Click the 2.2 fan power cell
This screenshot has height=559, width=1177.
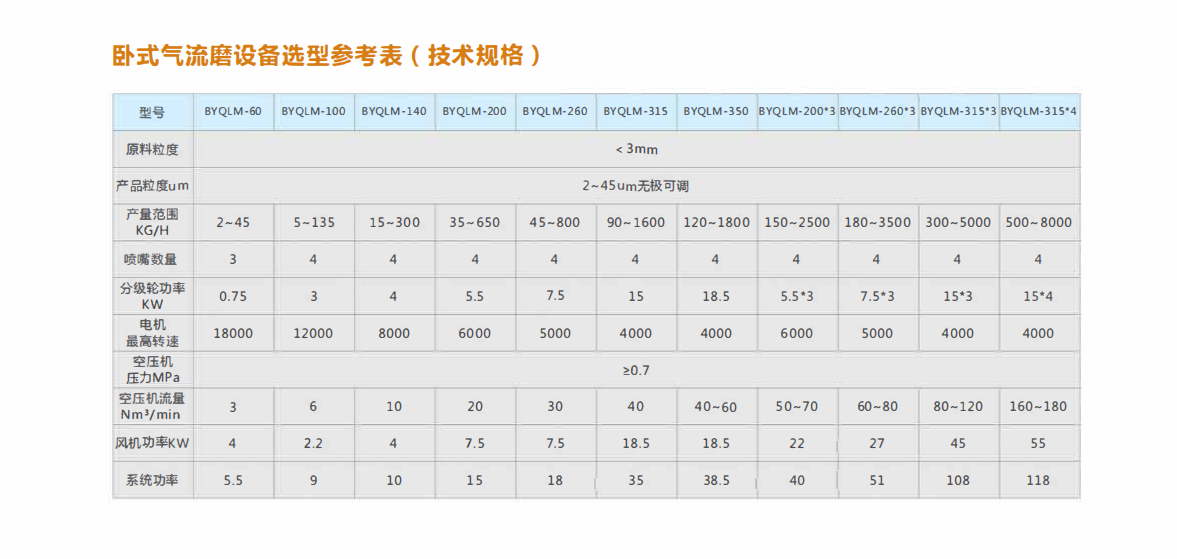tap(313, 443)
